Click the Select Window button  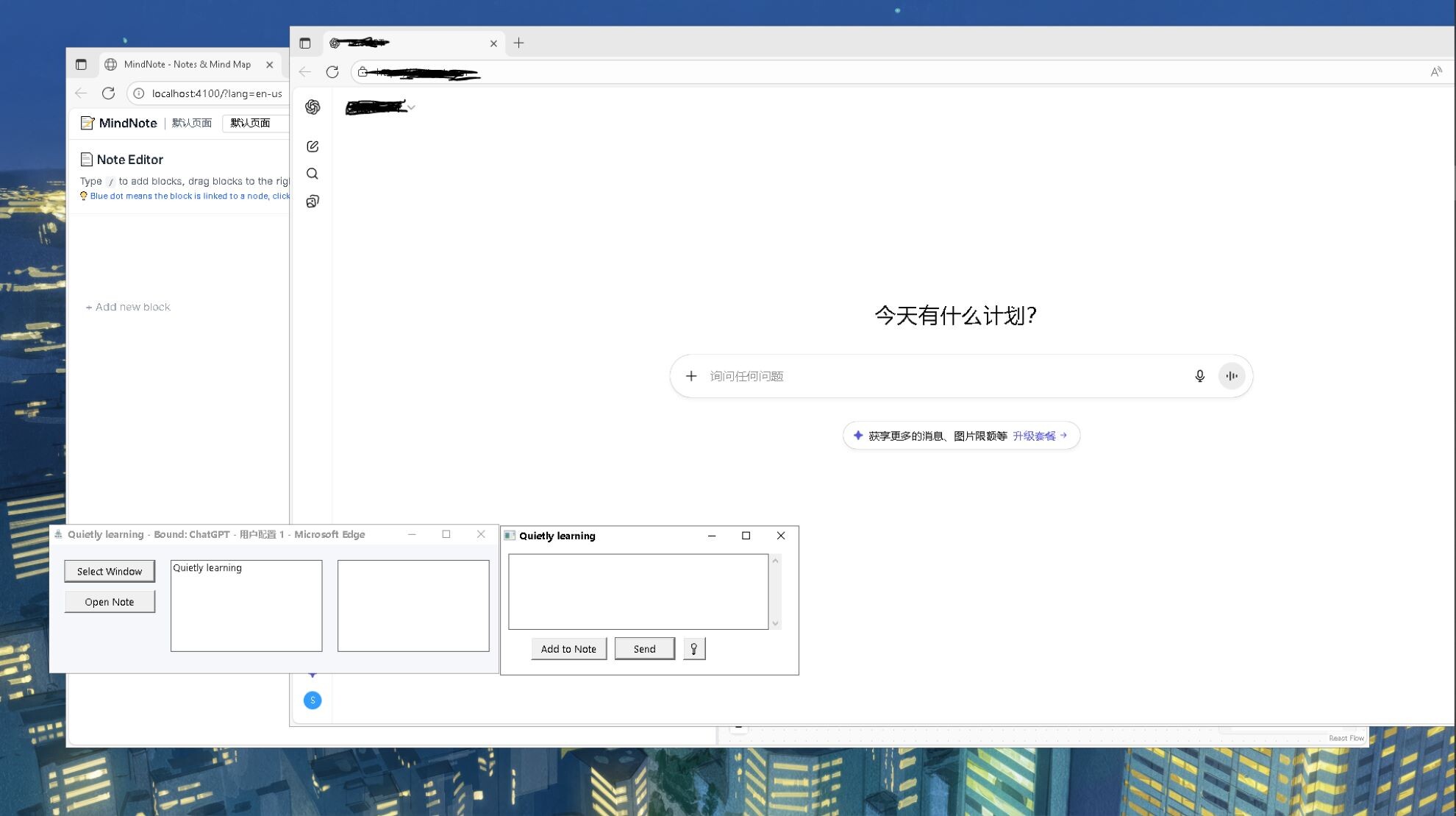110,571
